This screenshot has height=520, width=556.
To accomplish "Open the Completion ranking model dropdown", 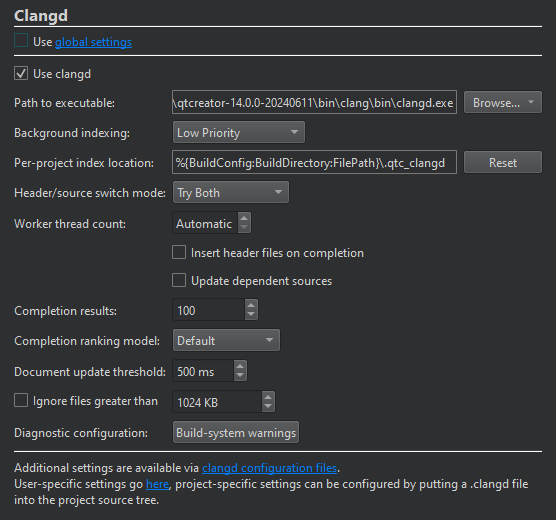I will (226, 340).
